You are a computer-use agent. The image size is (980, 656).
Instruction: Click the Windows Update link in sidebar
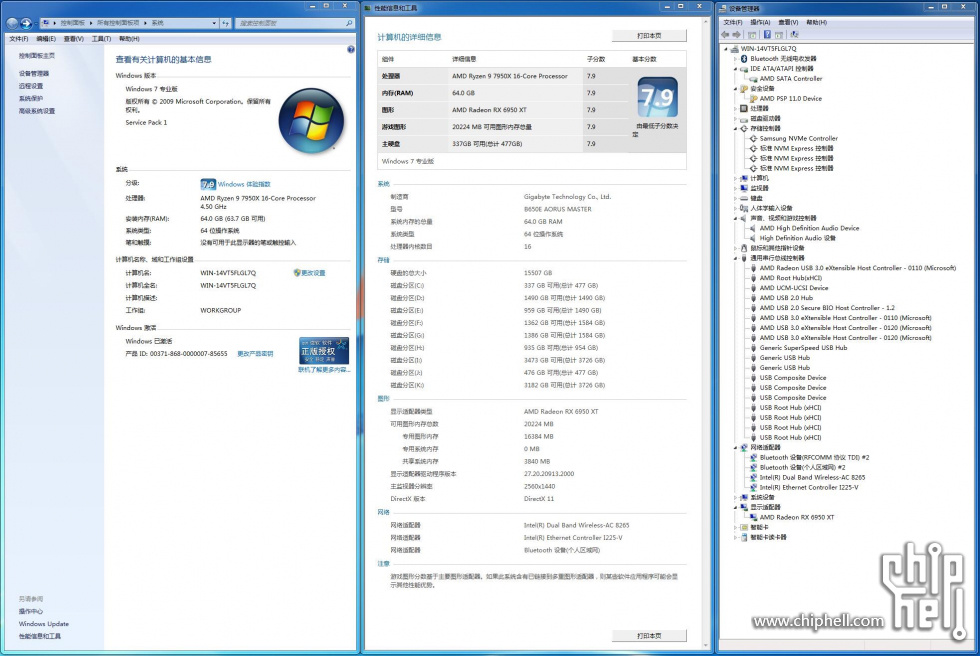coord(44,624)
